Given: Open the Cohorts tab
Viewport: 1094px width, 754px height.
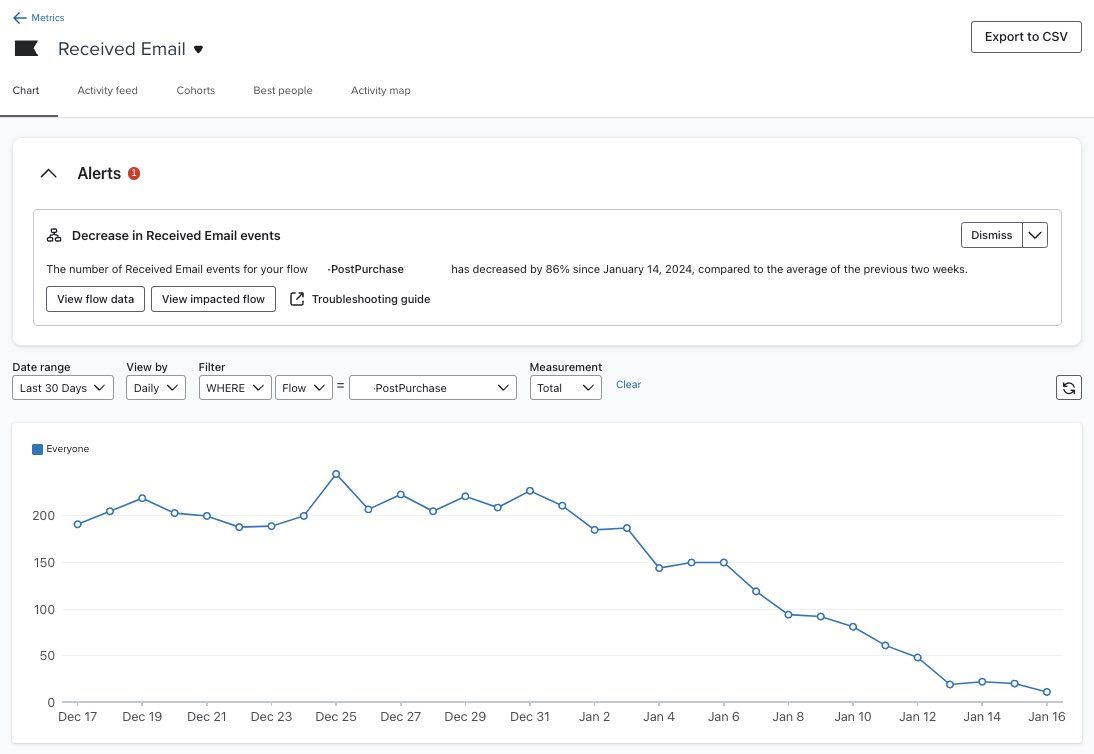Looking at the screenshot, I should 196,90.
